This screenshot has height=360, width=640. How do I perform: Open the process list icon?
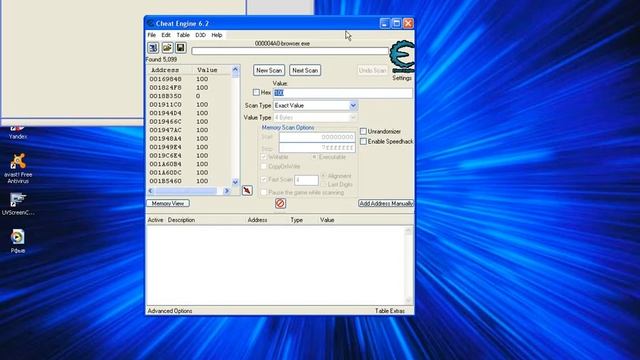click(153, 48)
